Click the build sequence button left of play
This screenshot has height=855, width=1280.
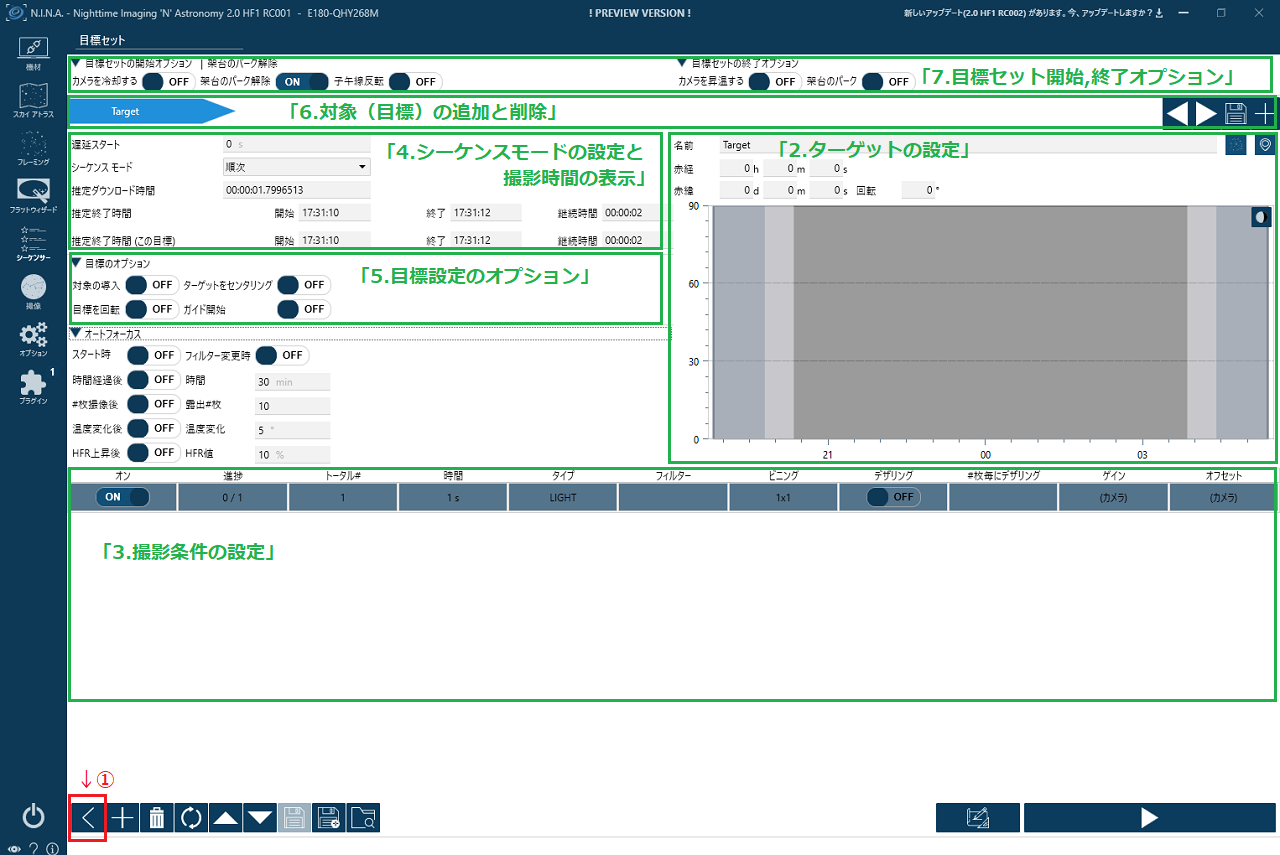coord(978,818)
